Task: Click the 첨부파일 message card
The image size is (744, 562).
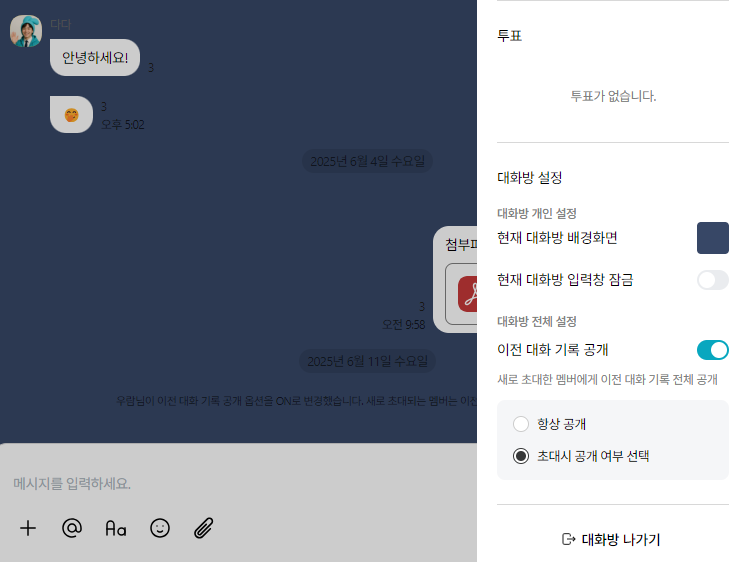Action: click(456, 280)
